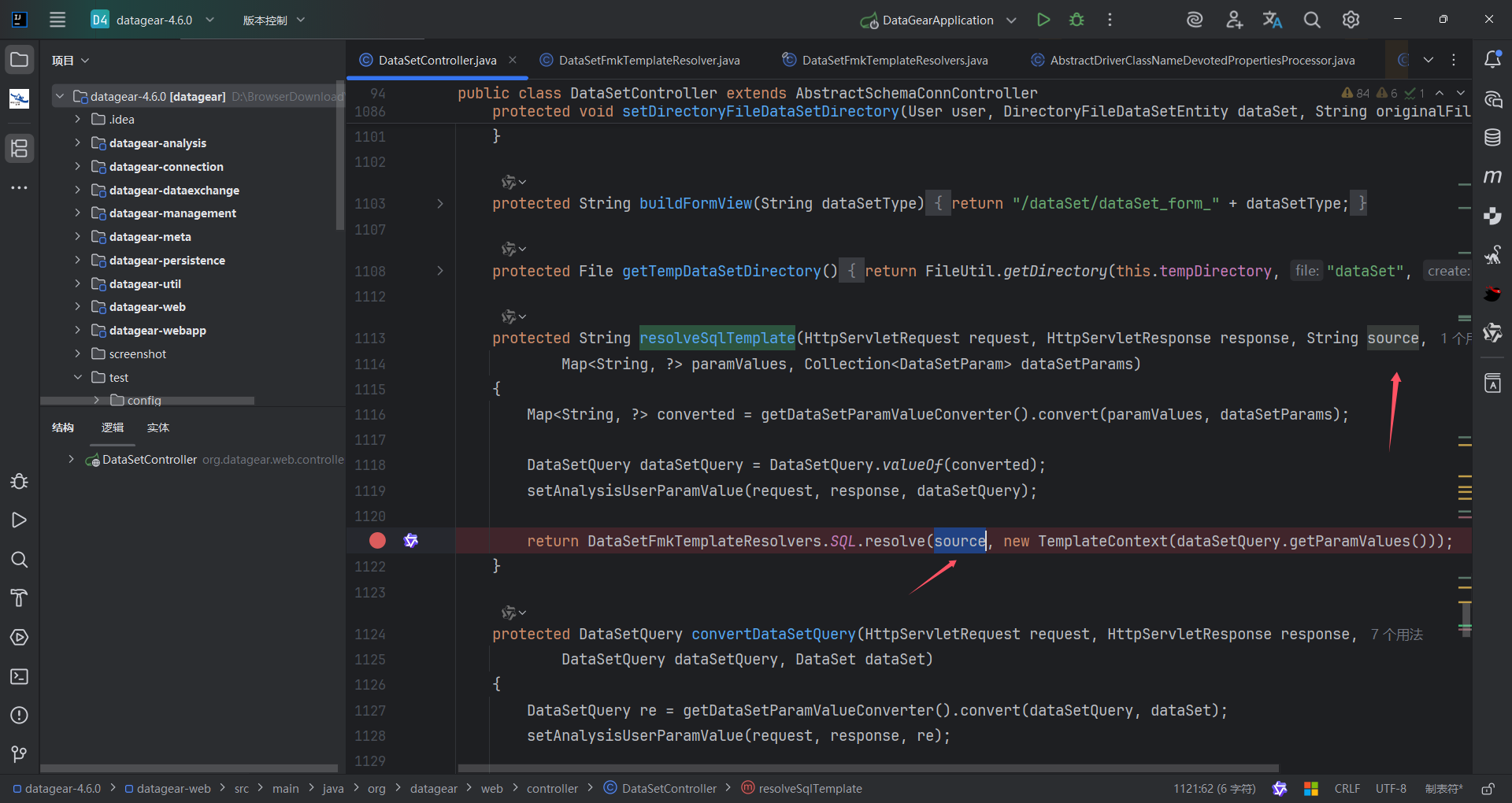Select the 实体 tab in structure panel
1512x803 pixels.
click(158, 427)
